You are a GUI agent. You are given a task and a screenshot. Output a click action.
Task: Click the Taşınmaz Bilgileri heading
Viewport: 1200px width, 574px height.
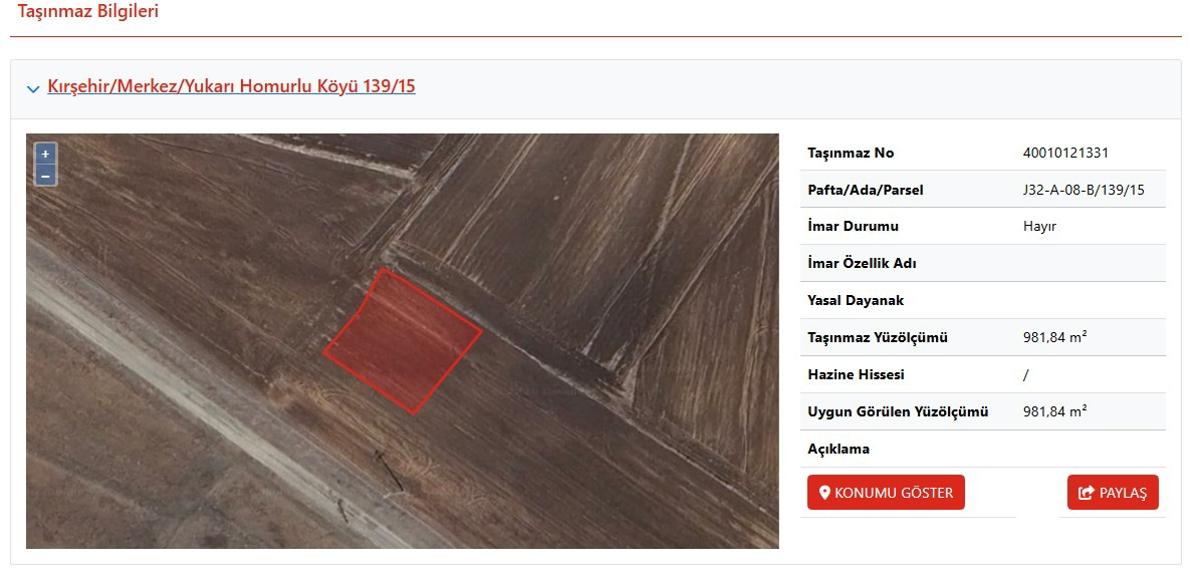coord(88,12)
